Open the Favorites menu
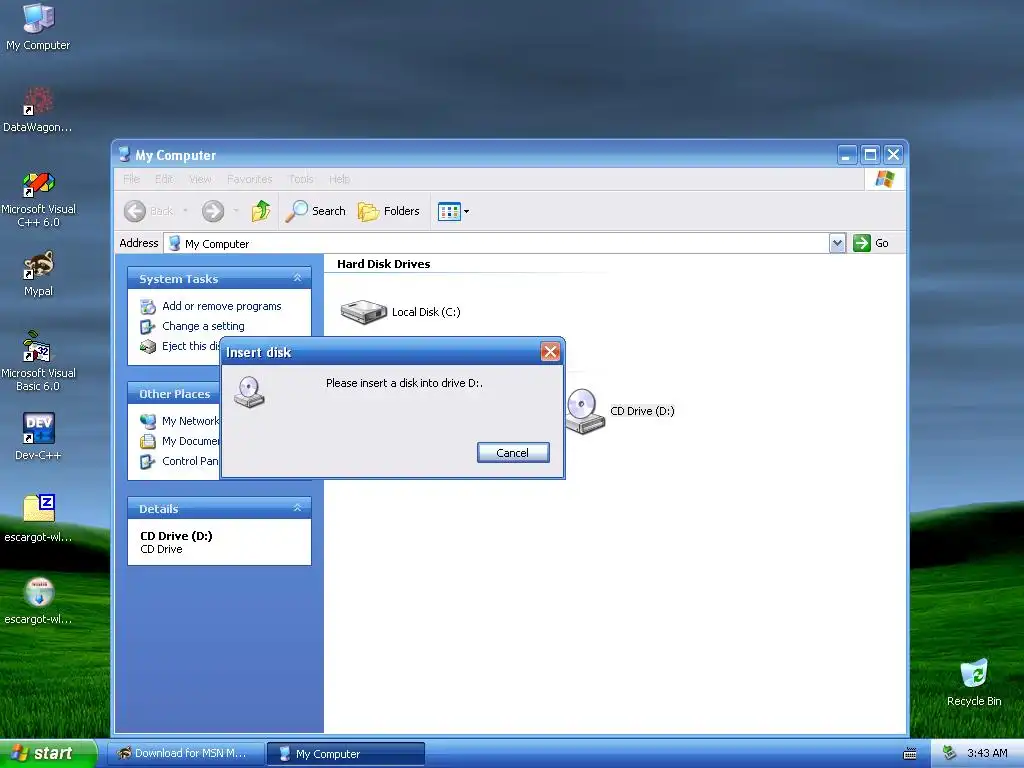Image resolution: width=1024 pixels, height=768 pixels. pos(249,179)
